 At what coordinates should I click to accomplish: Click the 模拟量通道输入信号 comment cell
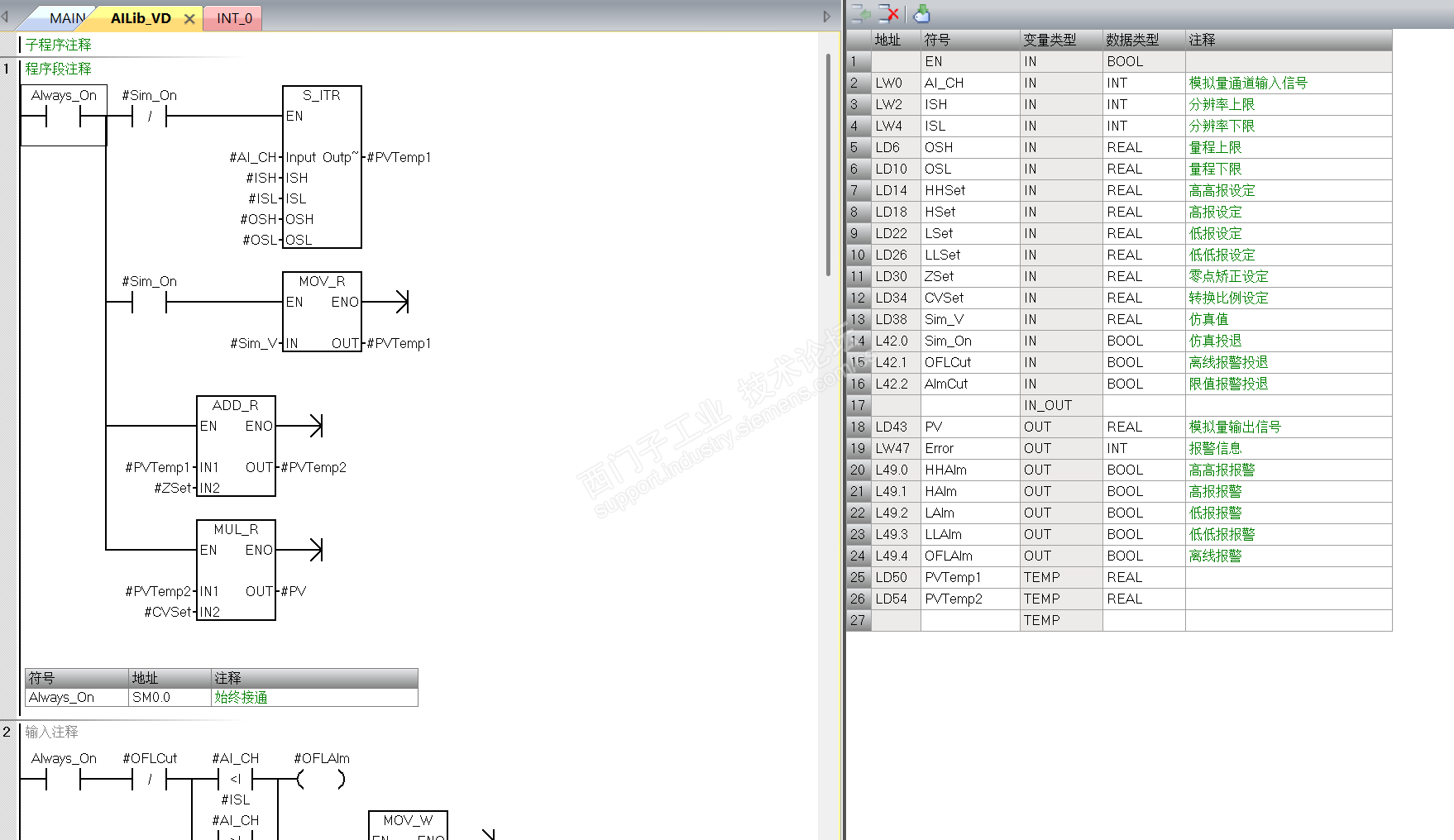(1289, 83)
